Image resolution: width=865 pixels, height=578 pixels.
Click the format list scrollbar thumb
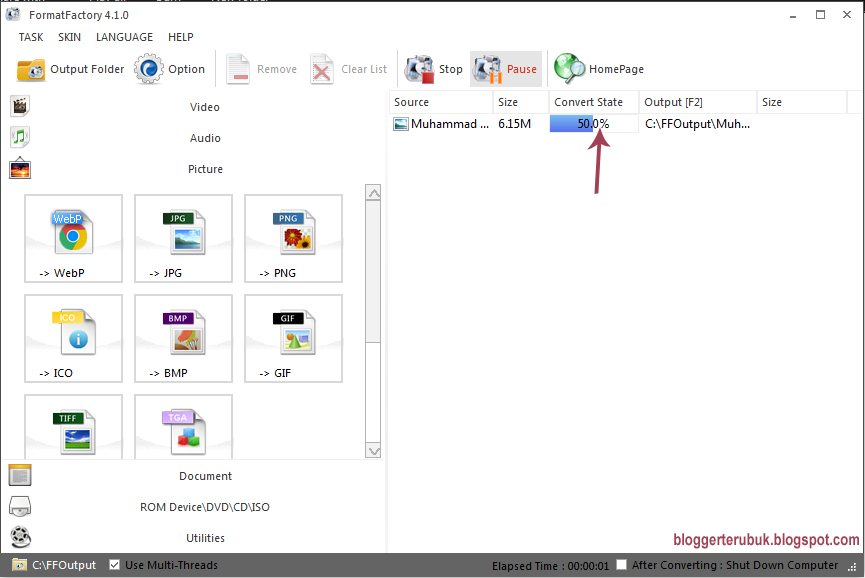[373, 272]
